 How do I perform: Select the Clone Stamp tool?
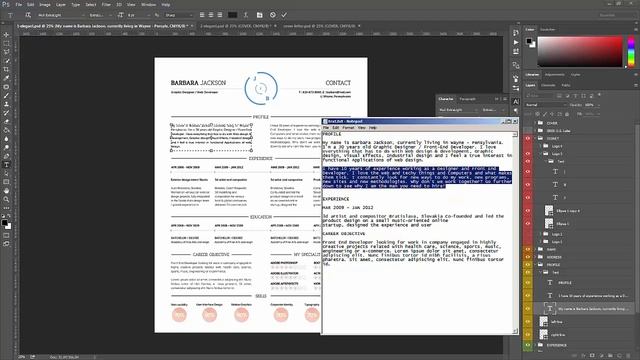[6, 104]
